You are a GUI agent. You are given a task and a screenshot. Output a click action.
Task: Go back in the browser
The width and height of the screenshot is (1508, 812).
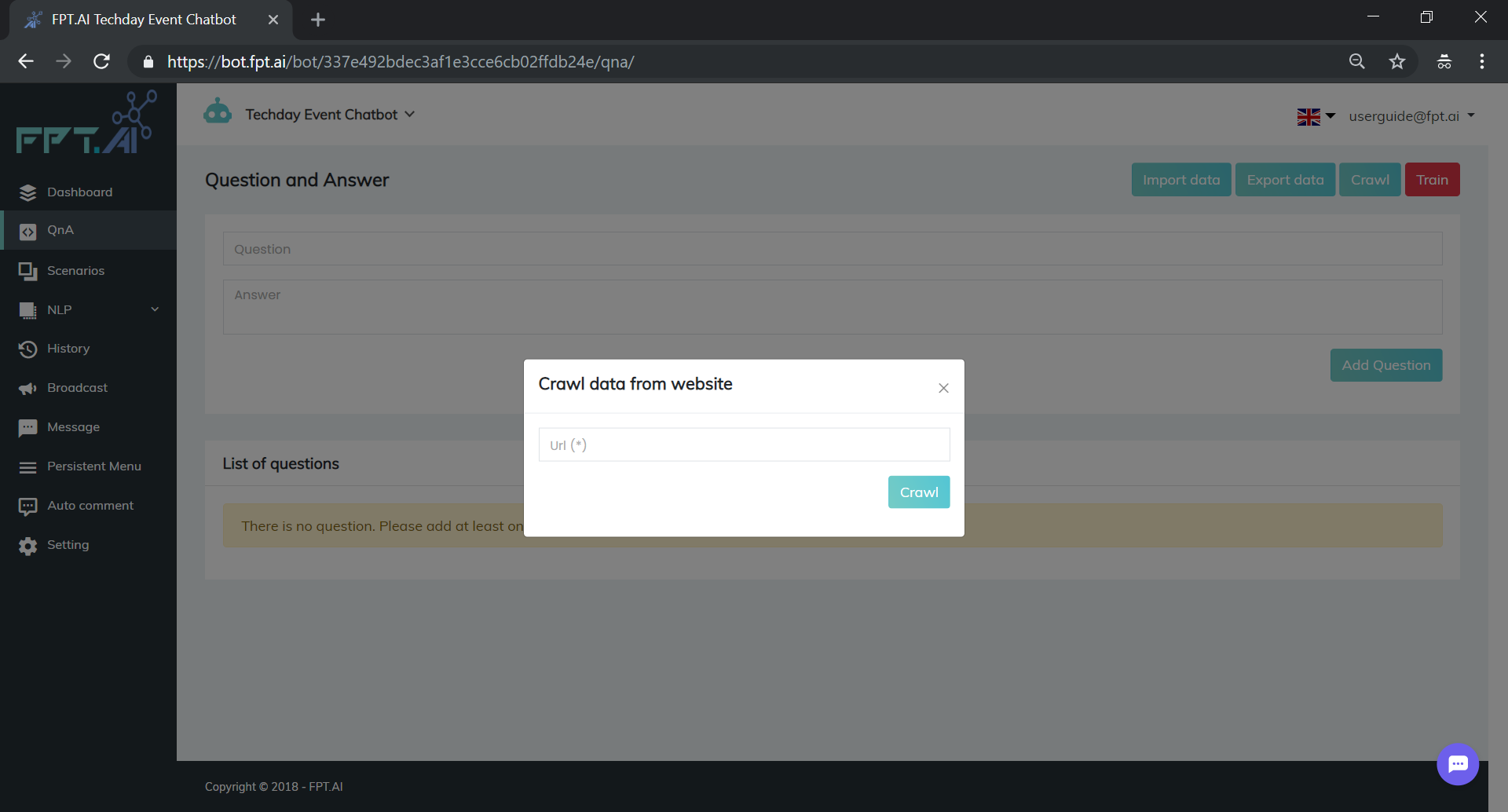click(x=26, y=61)
